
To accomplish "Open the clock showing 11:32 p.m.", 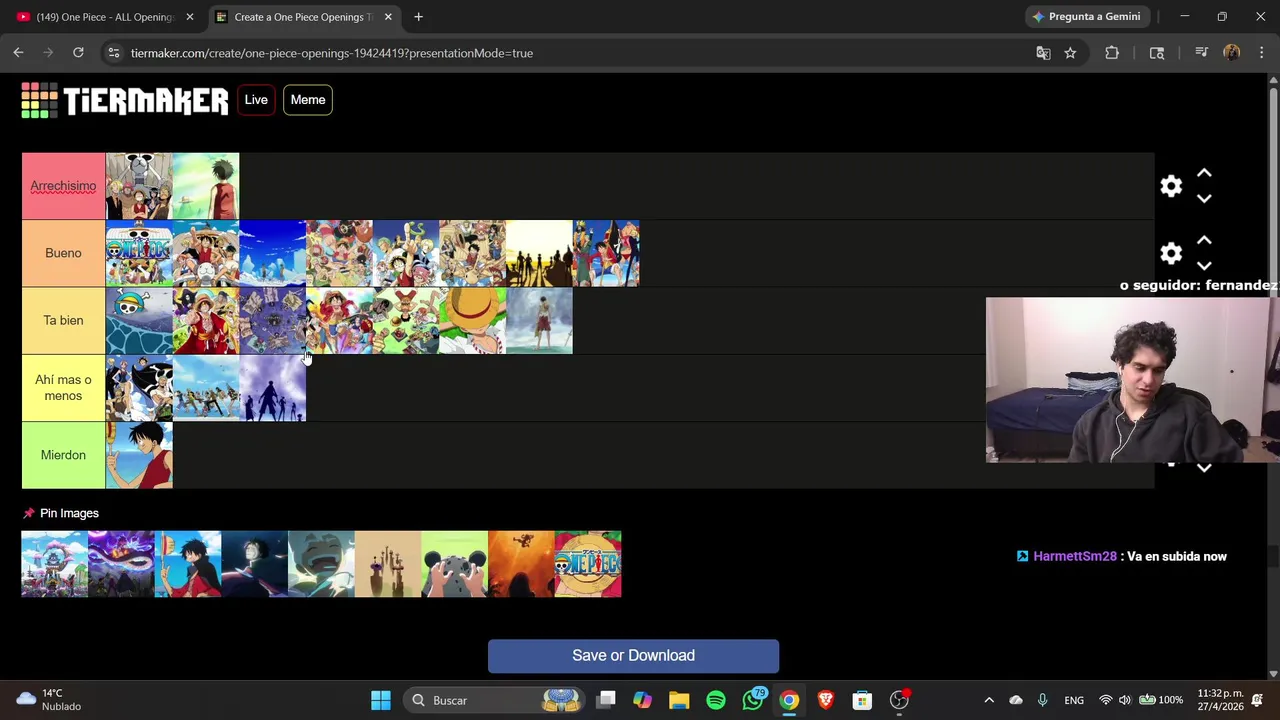I will tap(1220, 700).
